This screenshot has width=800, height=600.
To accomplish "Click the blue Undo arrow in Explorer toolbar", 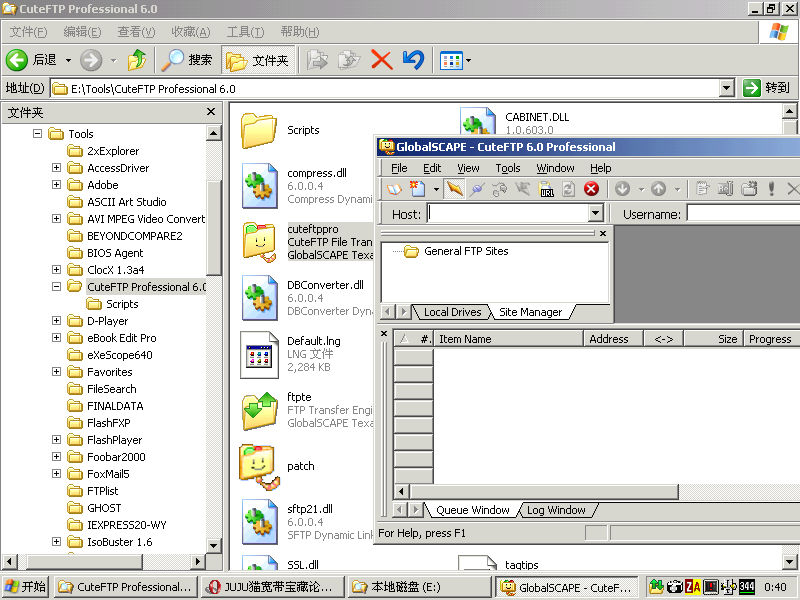I will (414, 60).
